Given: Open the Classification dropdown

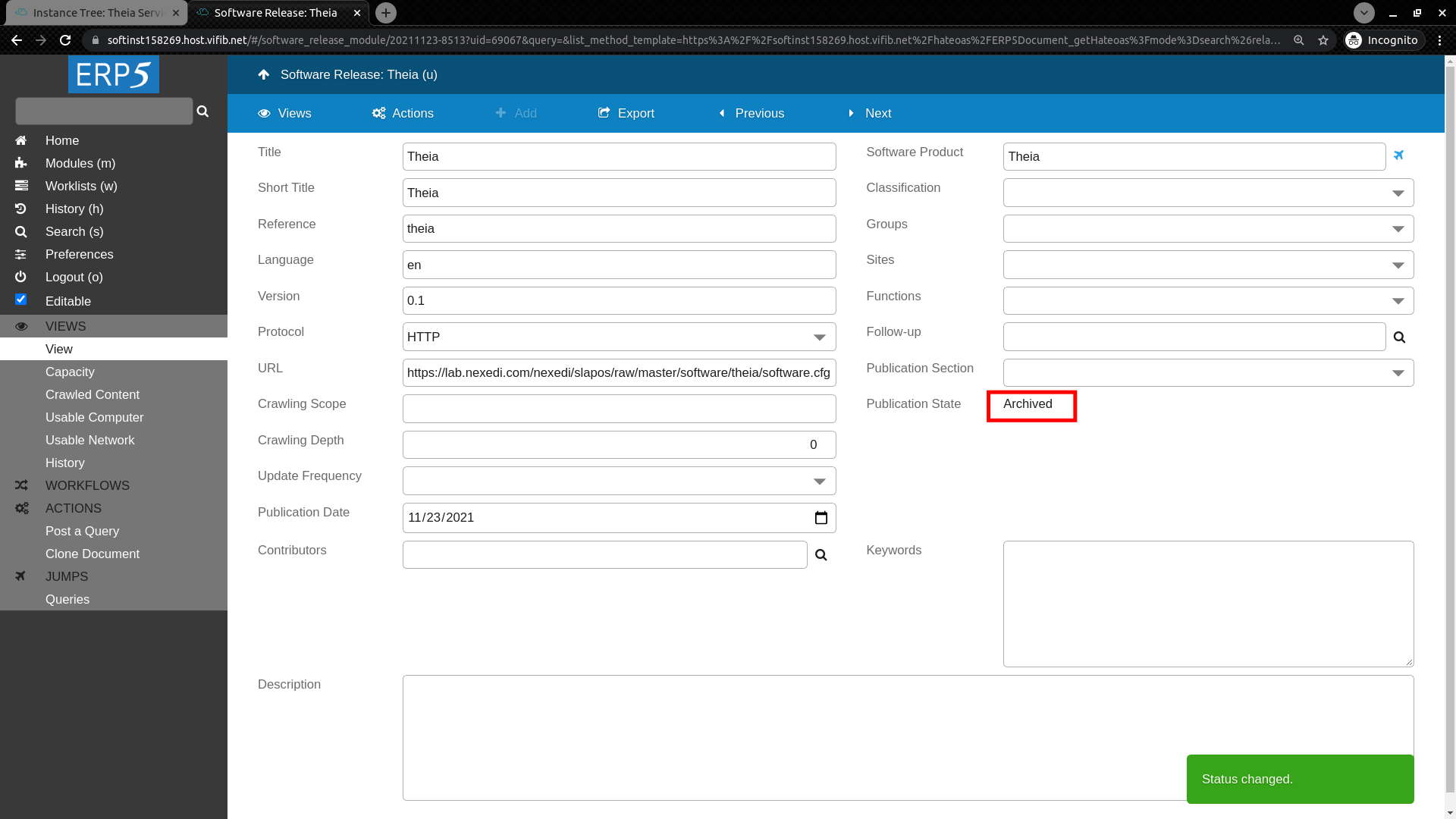Looking at the screenshot, I should (x=1208, y=193).
